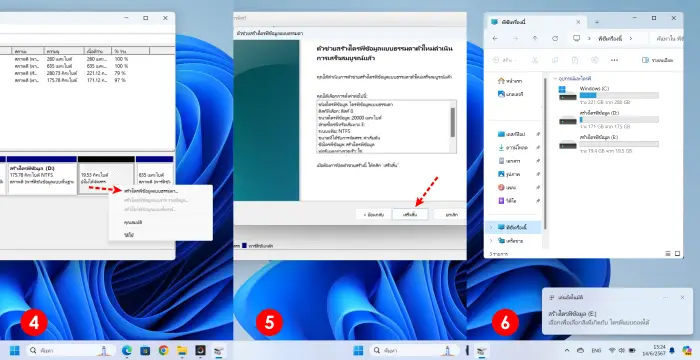
Task: Click the monitor icon in Explorer address bar
Action: tap(576, 38)
